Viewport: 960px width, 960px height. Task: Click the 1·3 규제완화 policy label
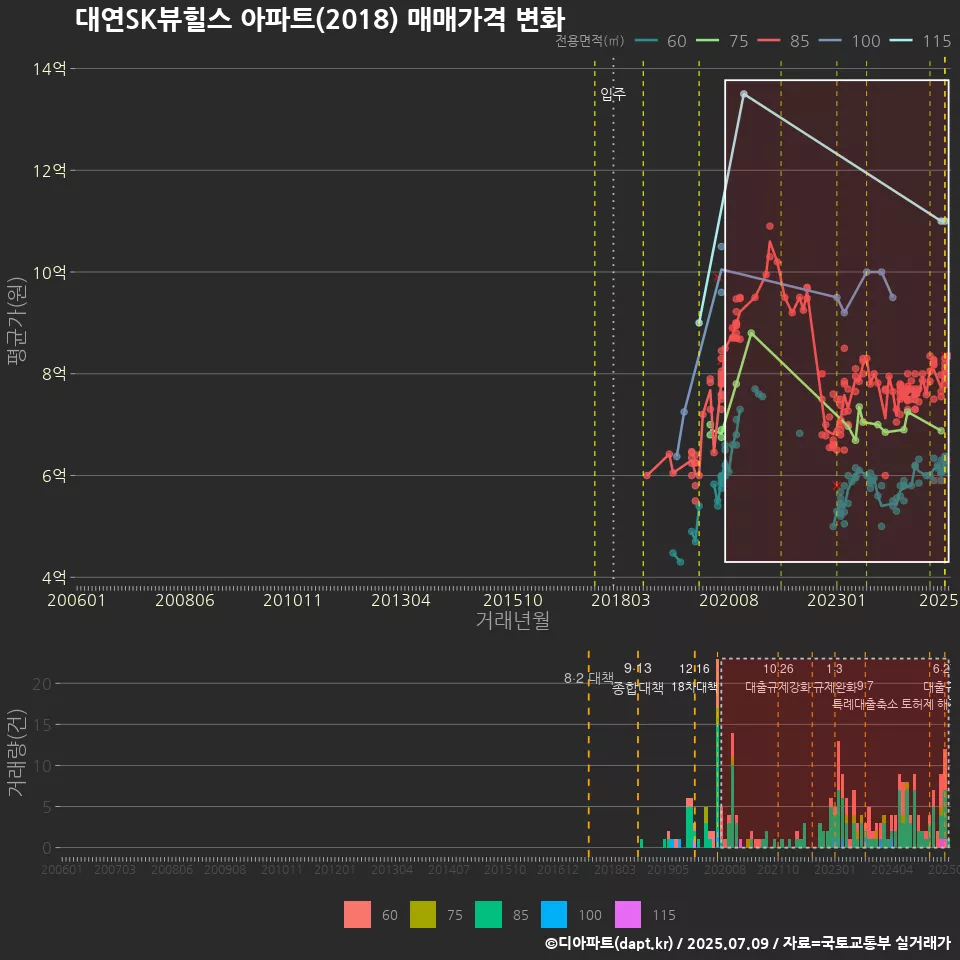(x=835, y=678)
